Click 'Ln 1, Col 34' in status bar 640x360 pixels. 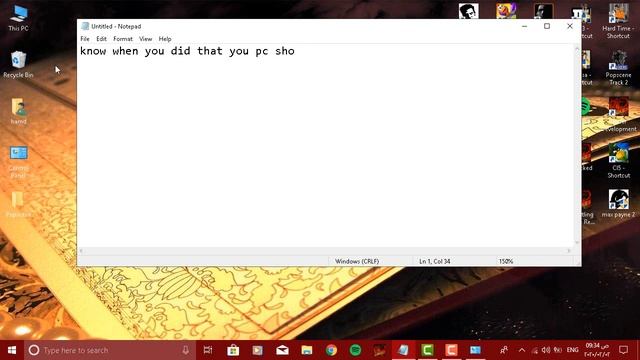434,261
